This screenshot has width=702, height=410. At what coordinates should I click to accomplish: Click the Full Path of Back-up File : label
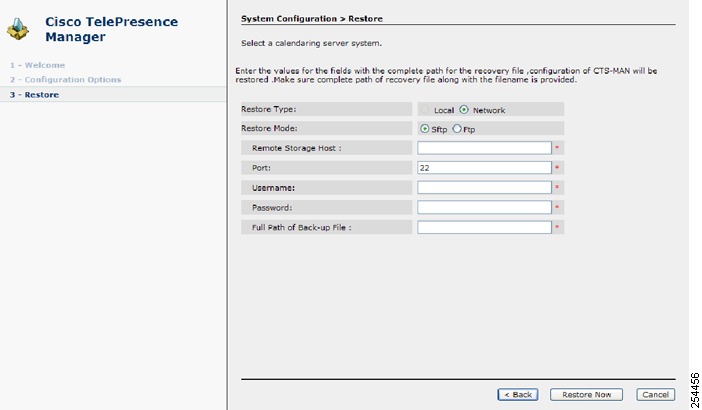tap(302, 227)
